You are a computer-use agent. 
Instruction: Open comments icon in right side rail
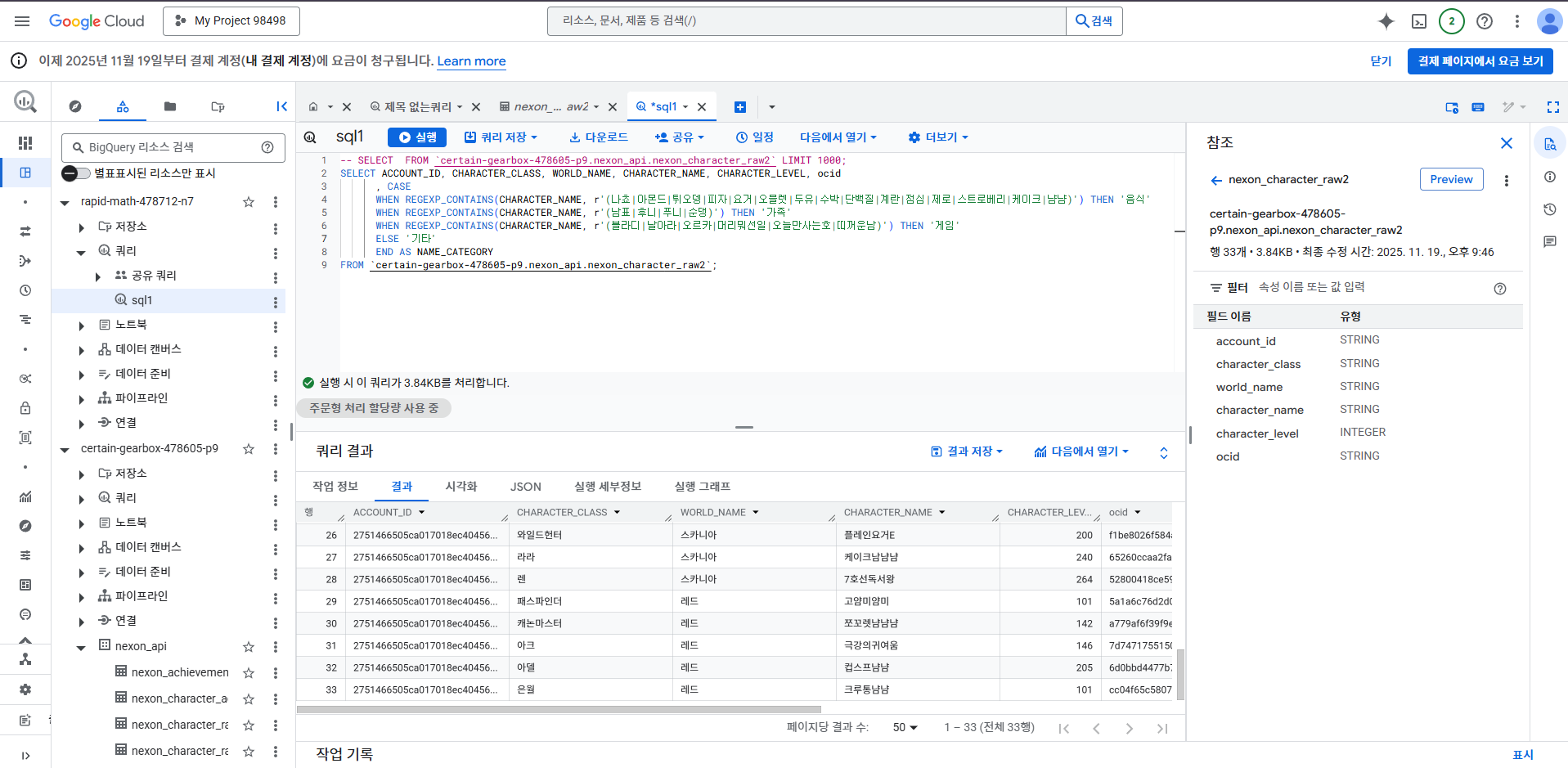(x=1550, y=242)
